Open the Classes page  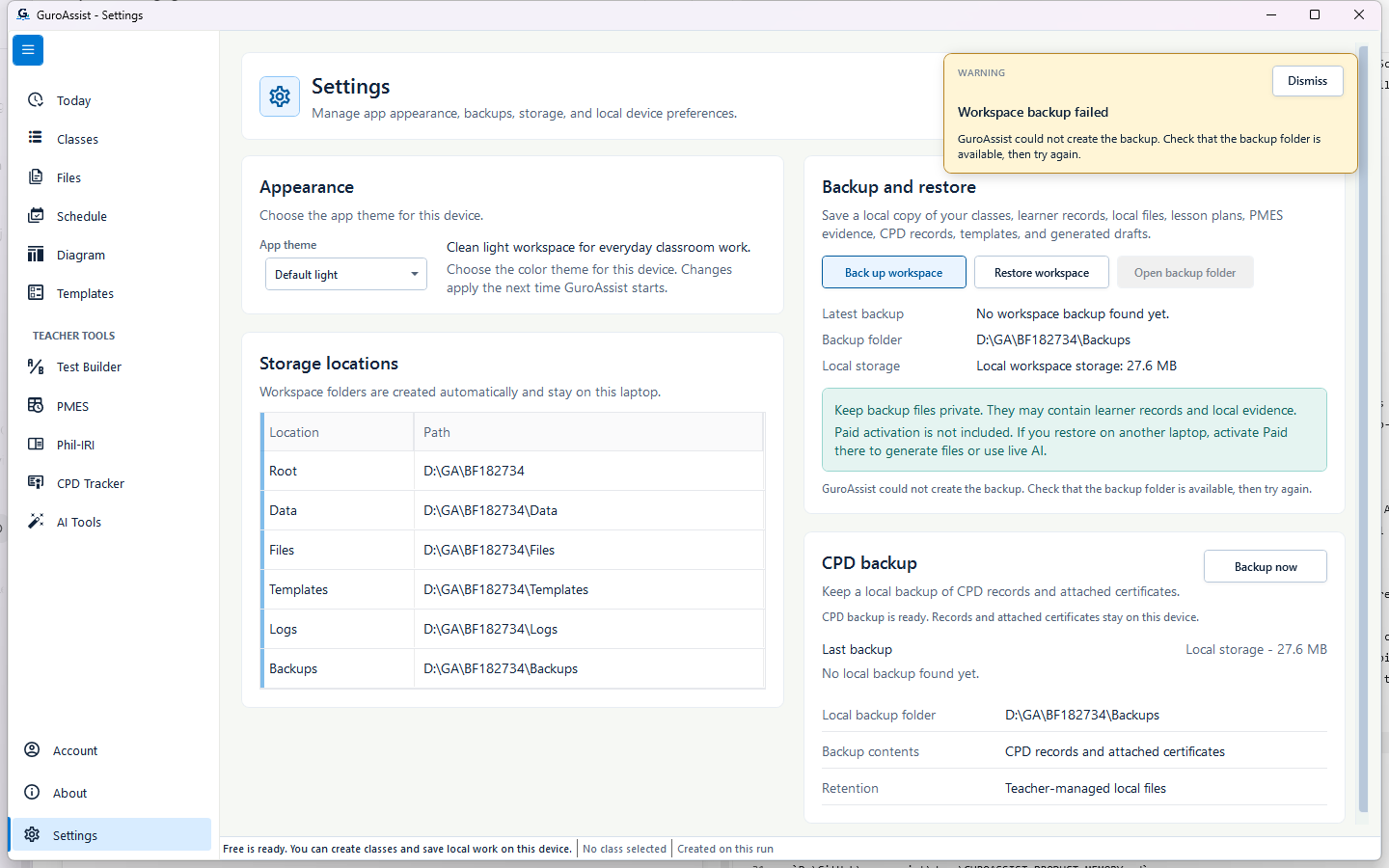coord(111,139)
